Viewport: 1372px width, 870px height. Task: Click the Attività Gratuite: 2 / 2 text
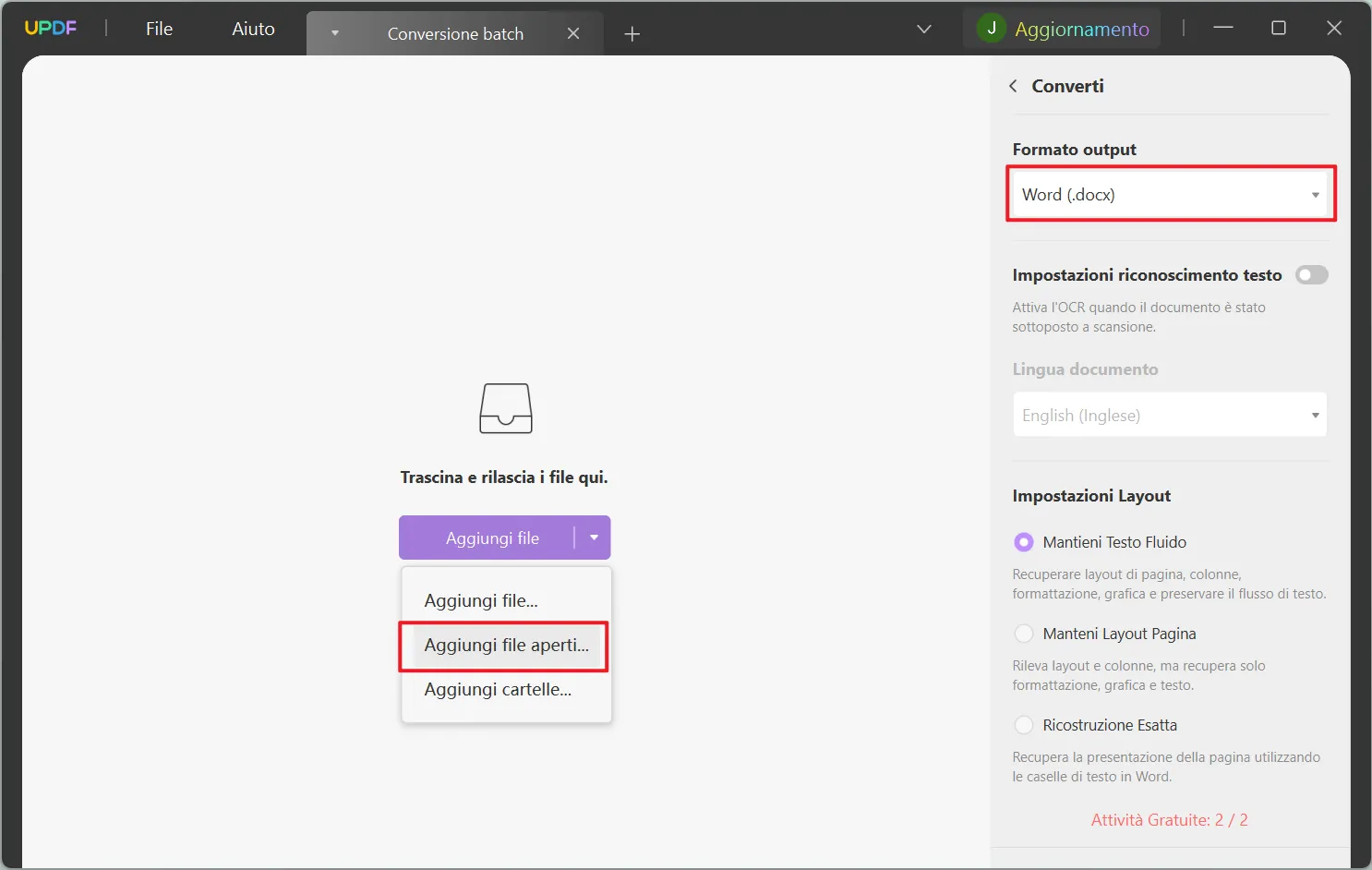coord(1169,820)
